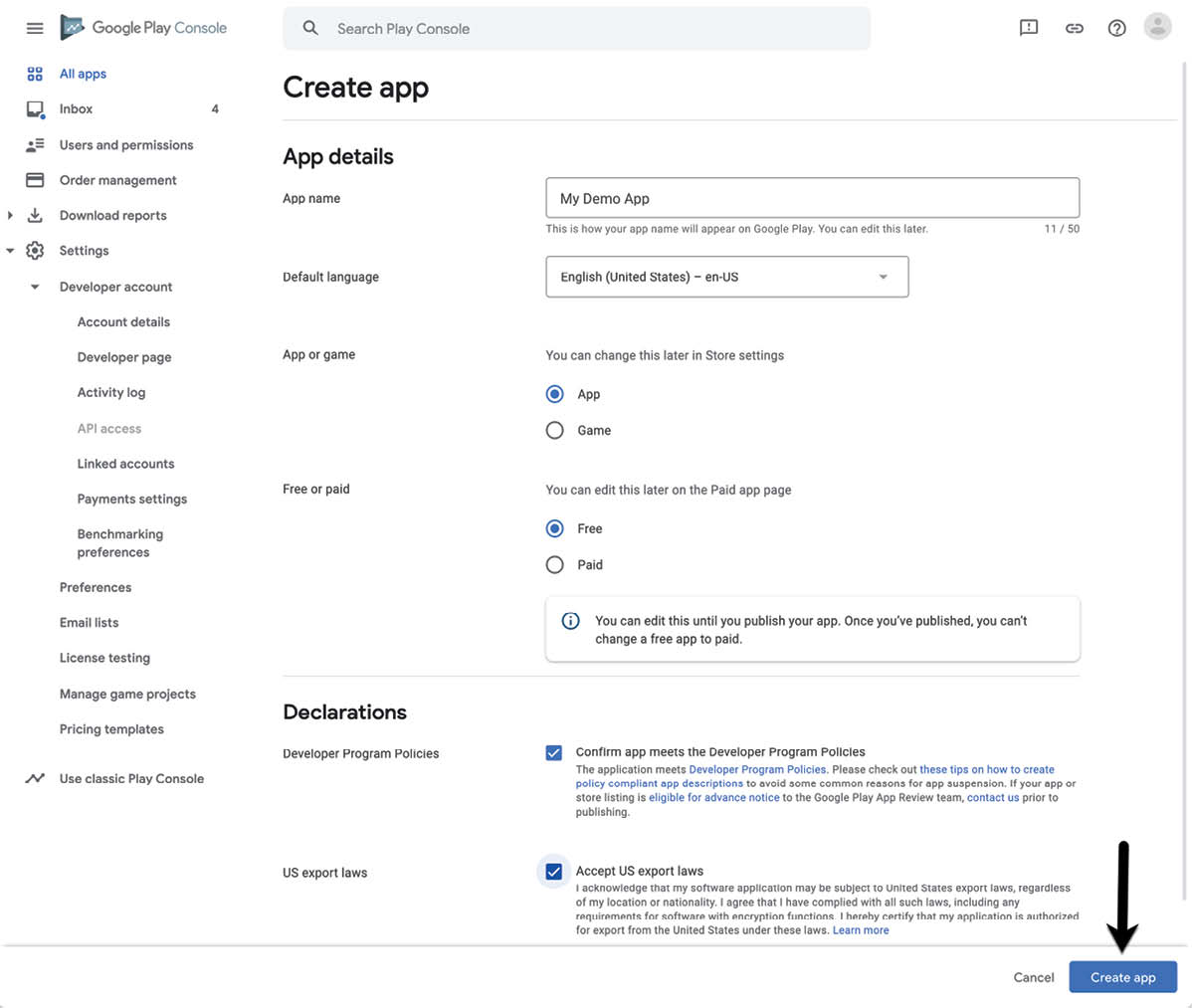Click the App name input field
The height and width of the screenshot is (1008, 1192).
(x=812, y=198)
